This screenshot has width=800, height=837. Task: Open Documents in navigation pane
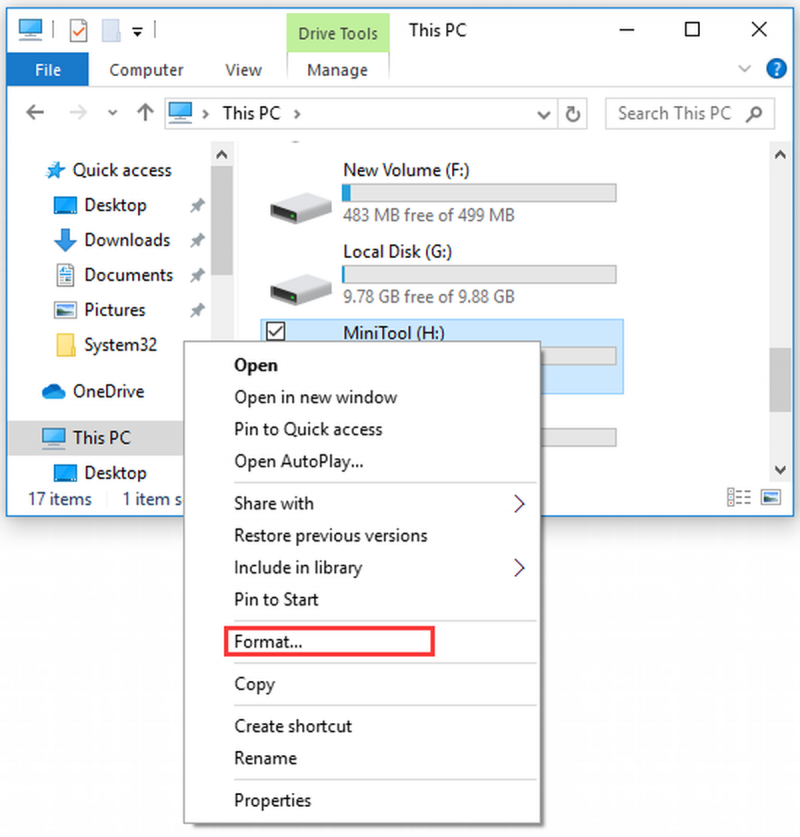128,275
